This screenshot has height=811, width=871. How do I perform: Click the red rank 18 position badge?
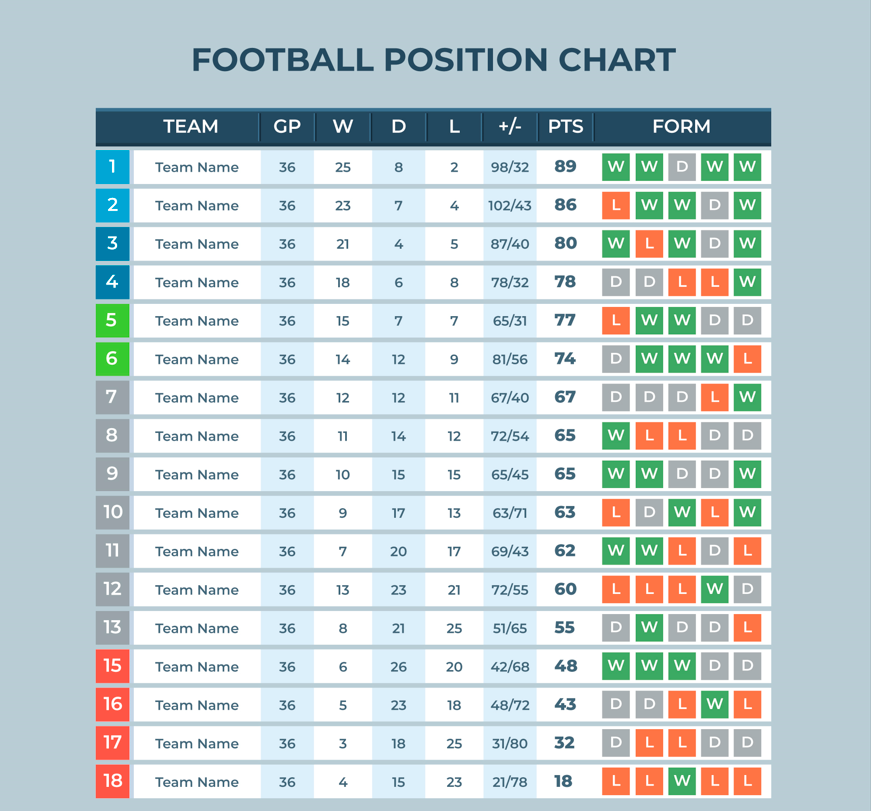[112, 781]
